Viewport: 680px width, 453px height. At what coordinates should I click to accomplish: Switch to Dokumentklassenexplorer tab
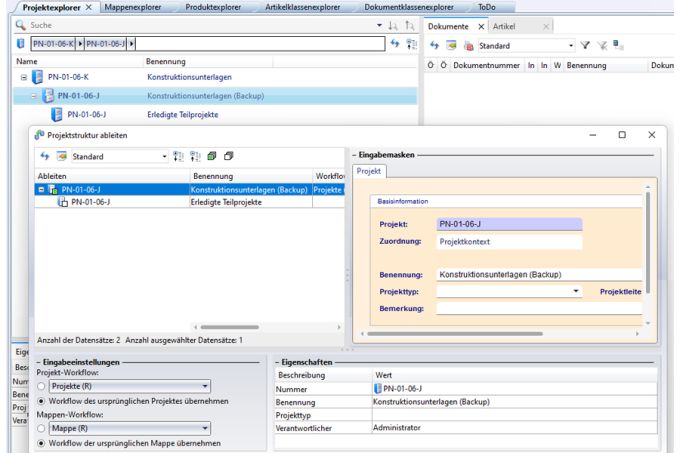coord(409,7)
